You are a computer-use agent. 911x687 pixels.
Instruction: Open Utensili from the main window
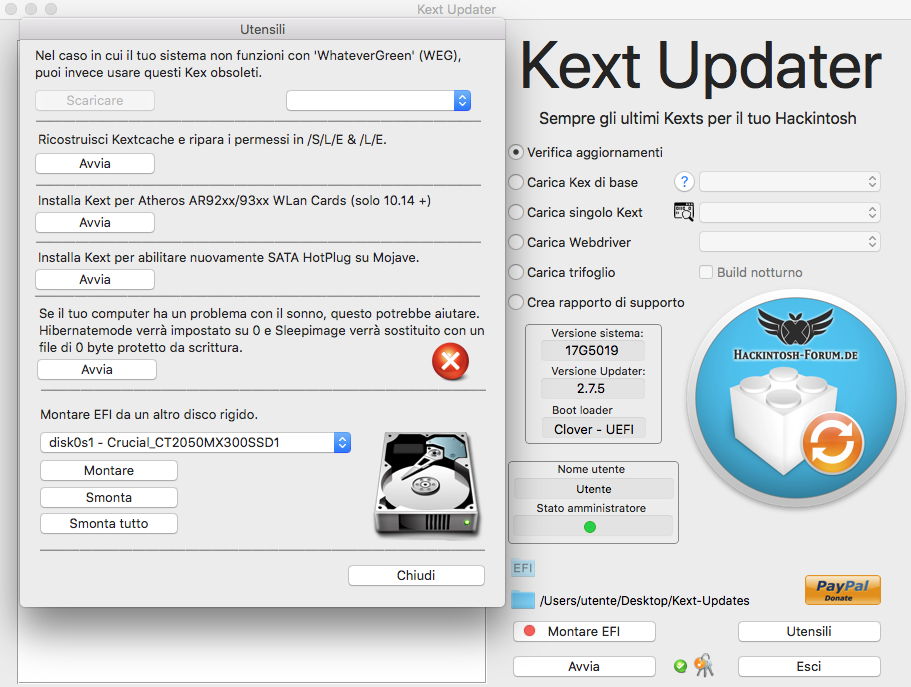809,632
